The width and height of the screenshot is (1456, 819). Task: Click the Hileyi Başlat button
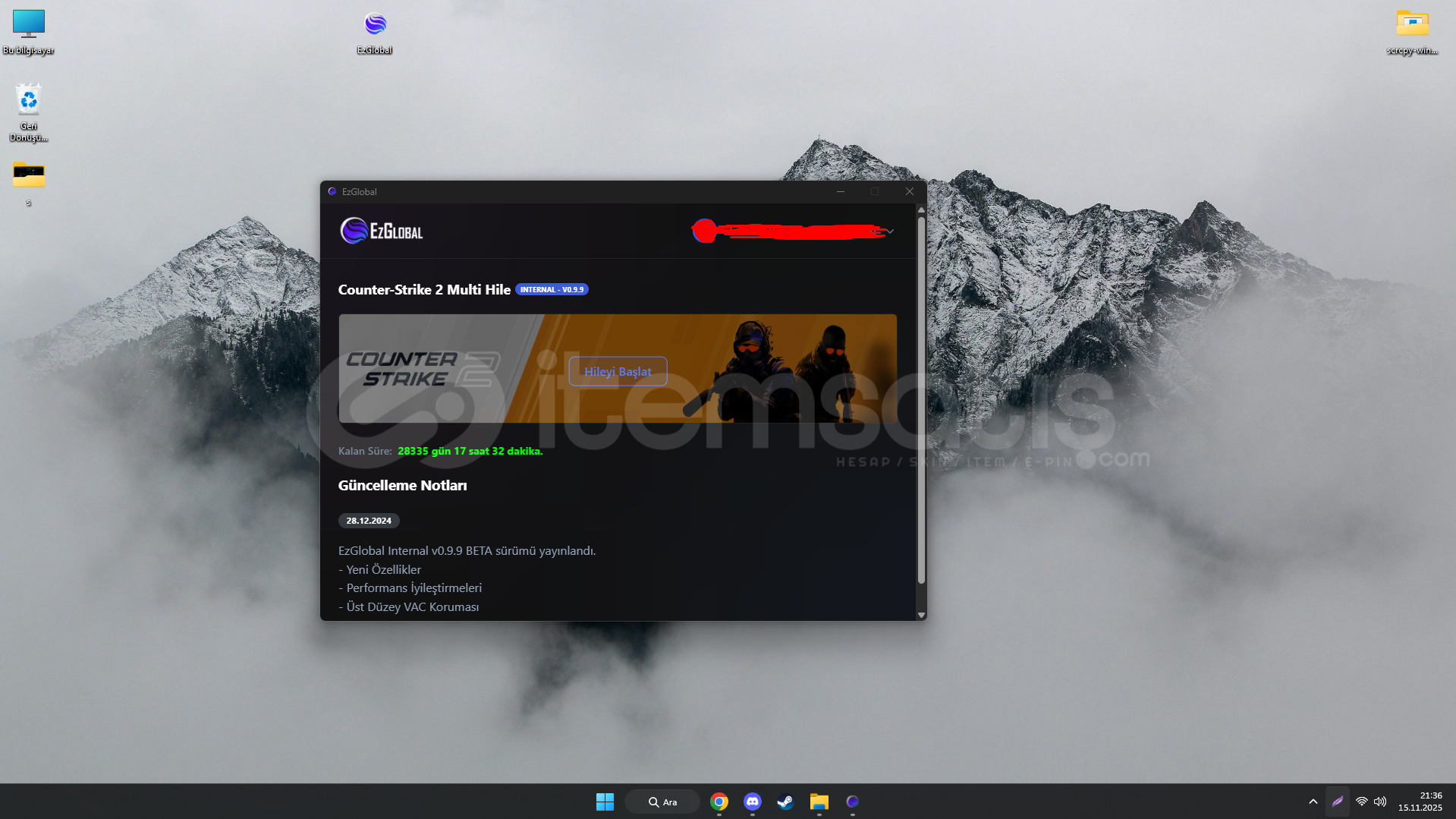[618, 371]
